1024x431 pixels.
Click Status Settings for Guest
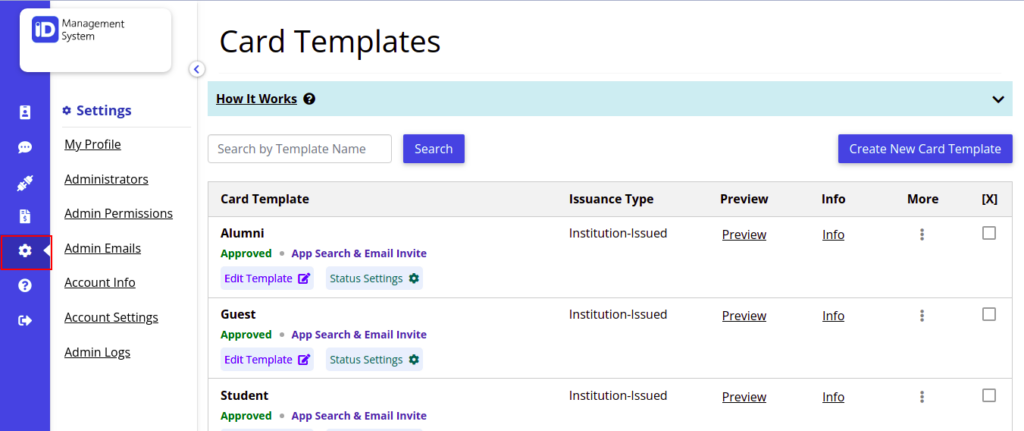tap(374, 359)
